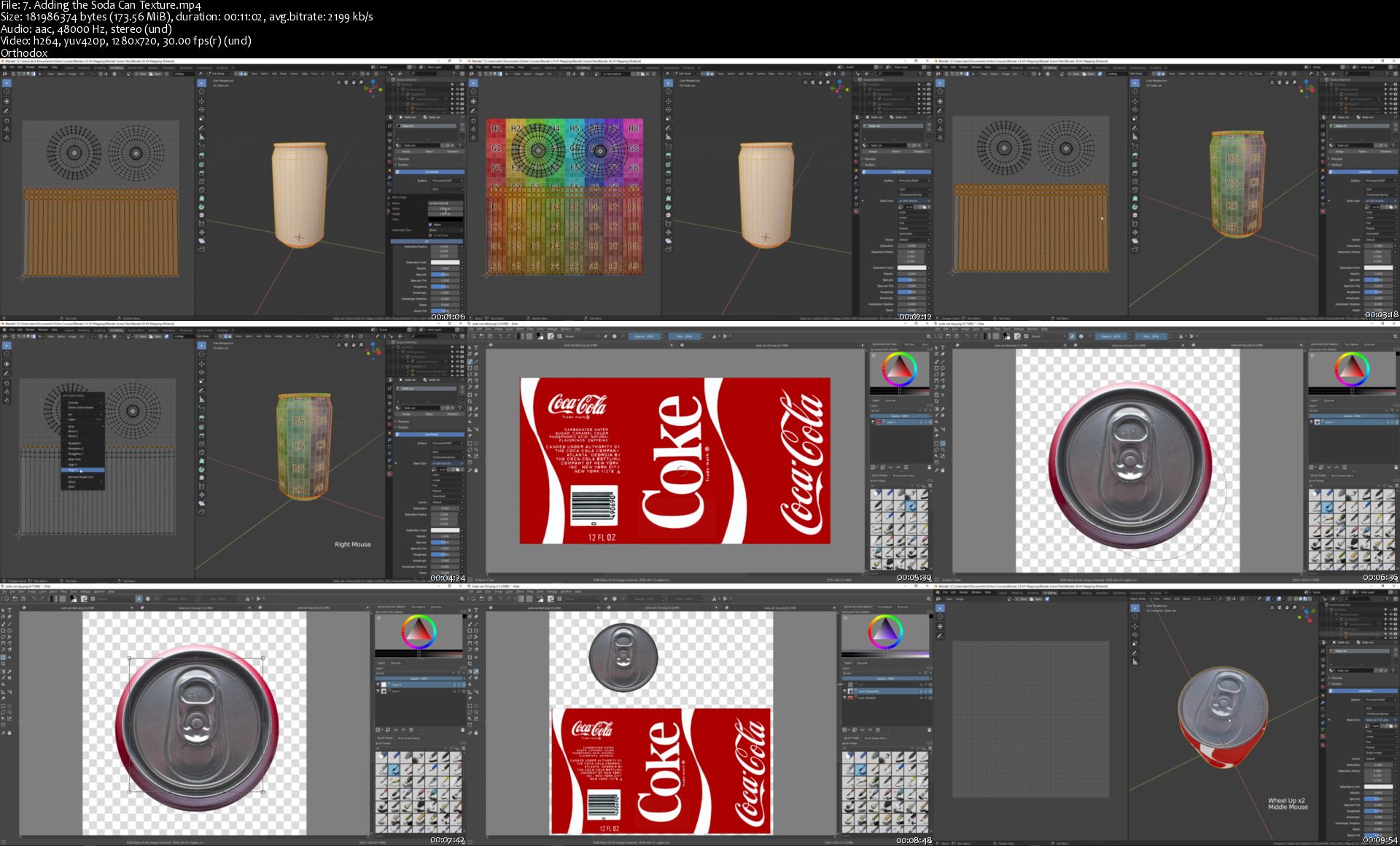Select Soda can material slot in 00:09:54 frame
This screenshot has height=846, width=1400.
pyautogui.click(x=1360, y=651)
